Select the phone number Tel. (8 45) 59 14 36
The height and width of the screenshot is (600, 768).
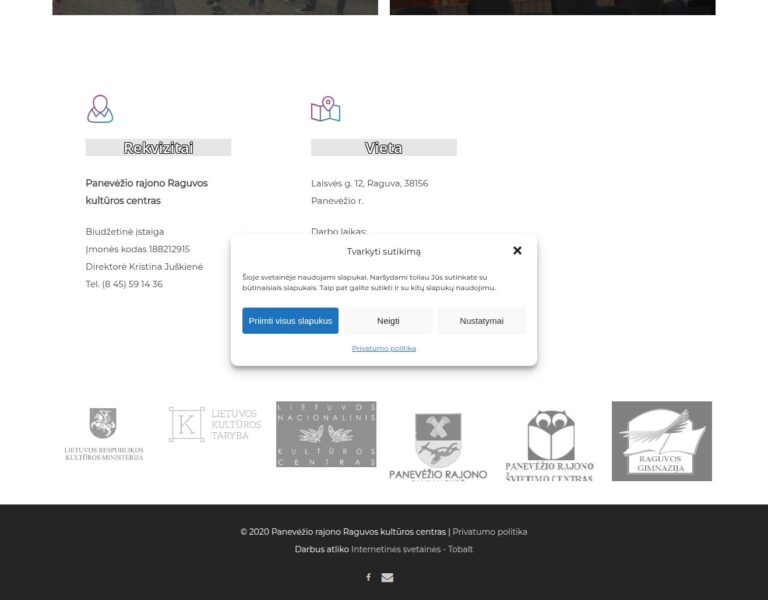coord(124,284)
